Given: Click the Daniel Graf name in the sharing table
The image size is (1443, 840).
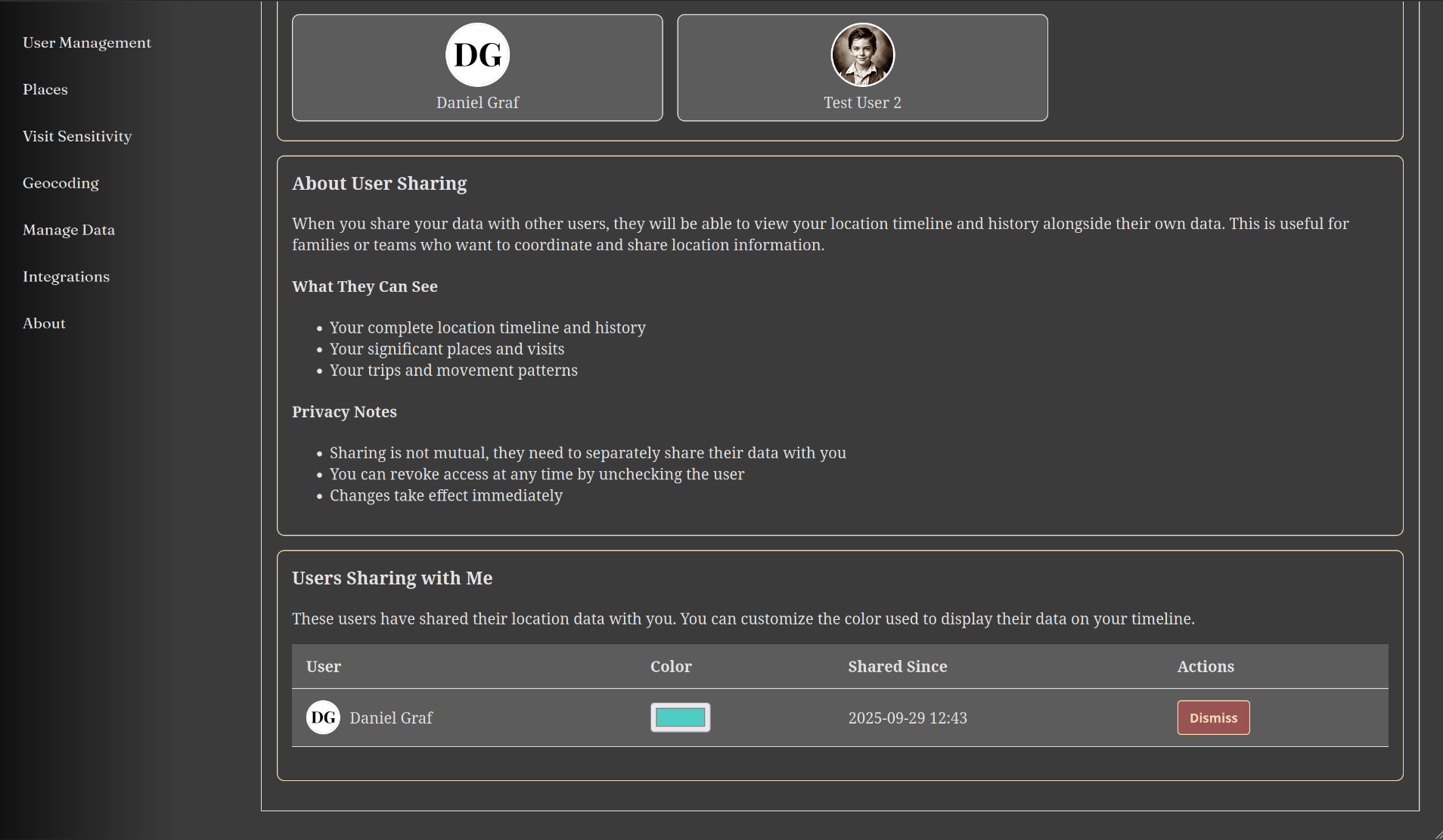Looking at the screenshot, I should tap(391, 718).
